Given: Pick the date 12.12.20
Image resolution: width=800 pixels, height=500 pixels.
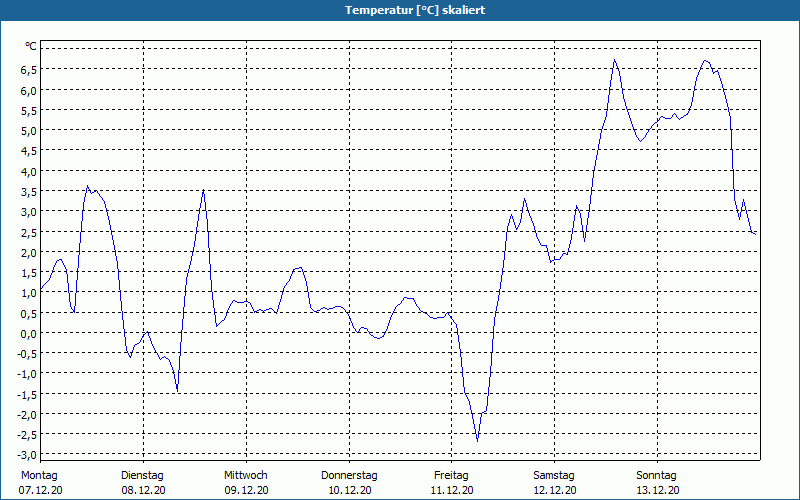Looking at the screenshot, I should pyautogui.click(x=555, y=490).
